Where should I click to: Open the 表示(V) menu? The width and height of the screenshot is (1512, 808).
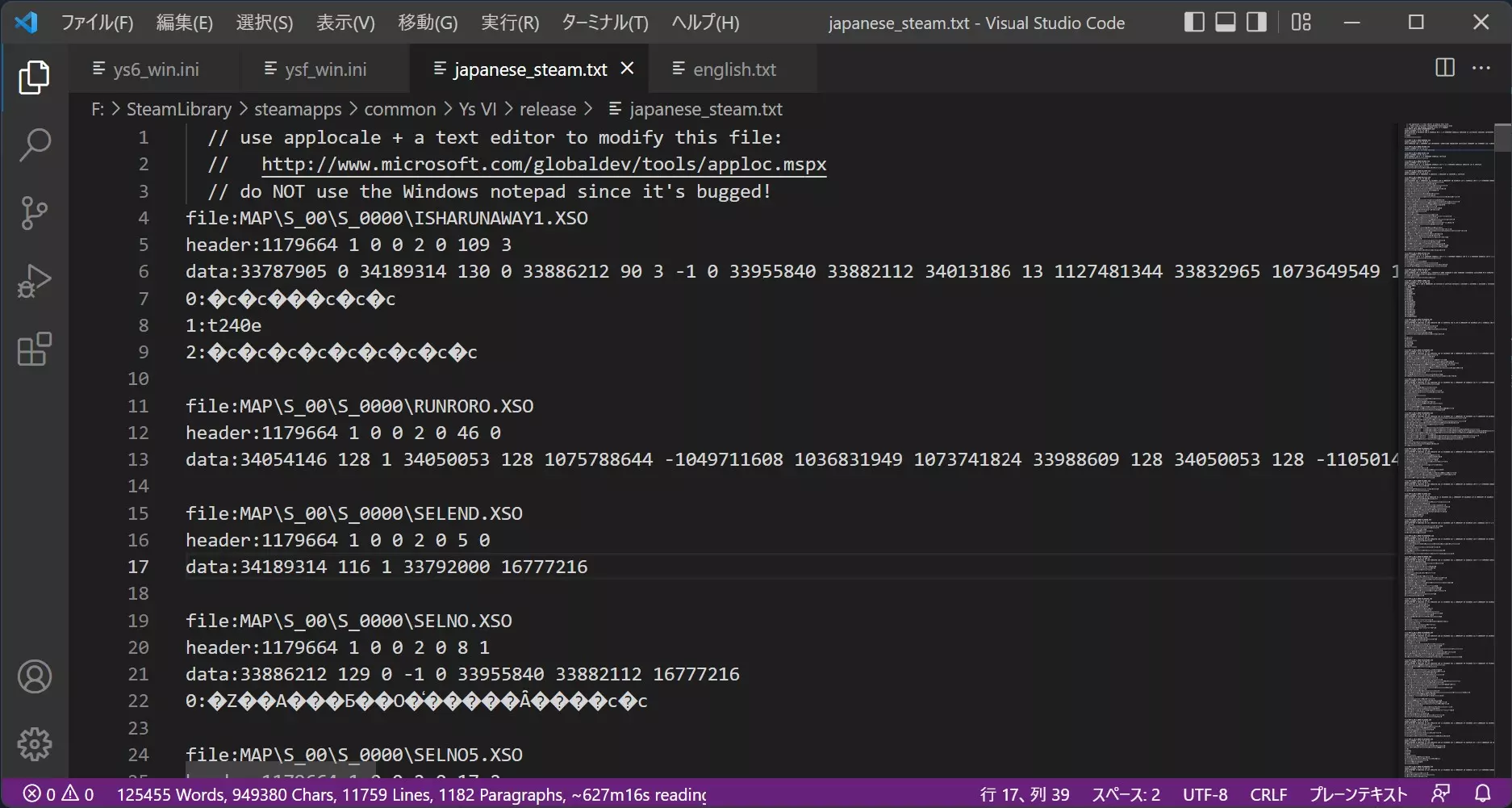(x=345, y=23)
